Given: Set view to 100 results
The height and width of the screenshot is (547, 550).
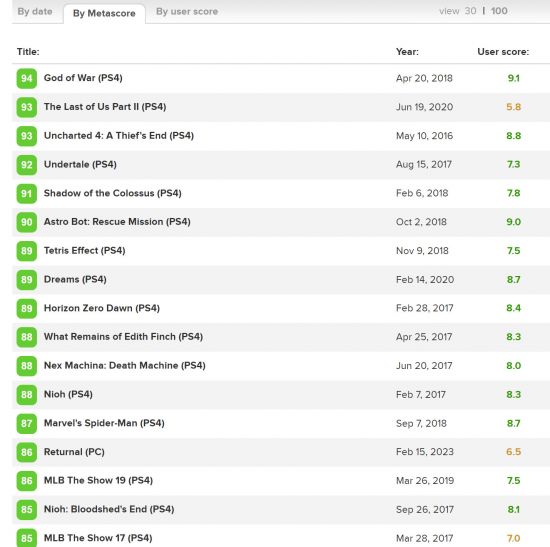Looking at the screenshot, I should click(x=499, y=11).
